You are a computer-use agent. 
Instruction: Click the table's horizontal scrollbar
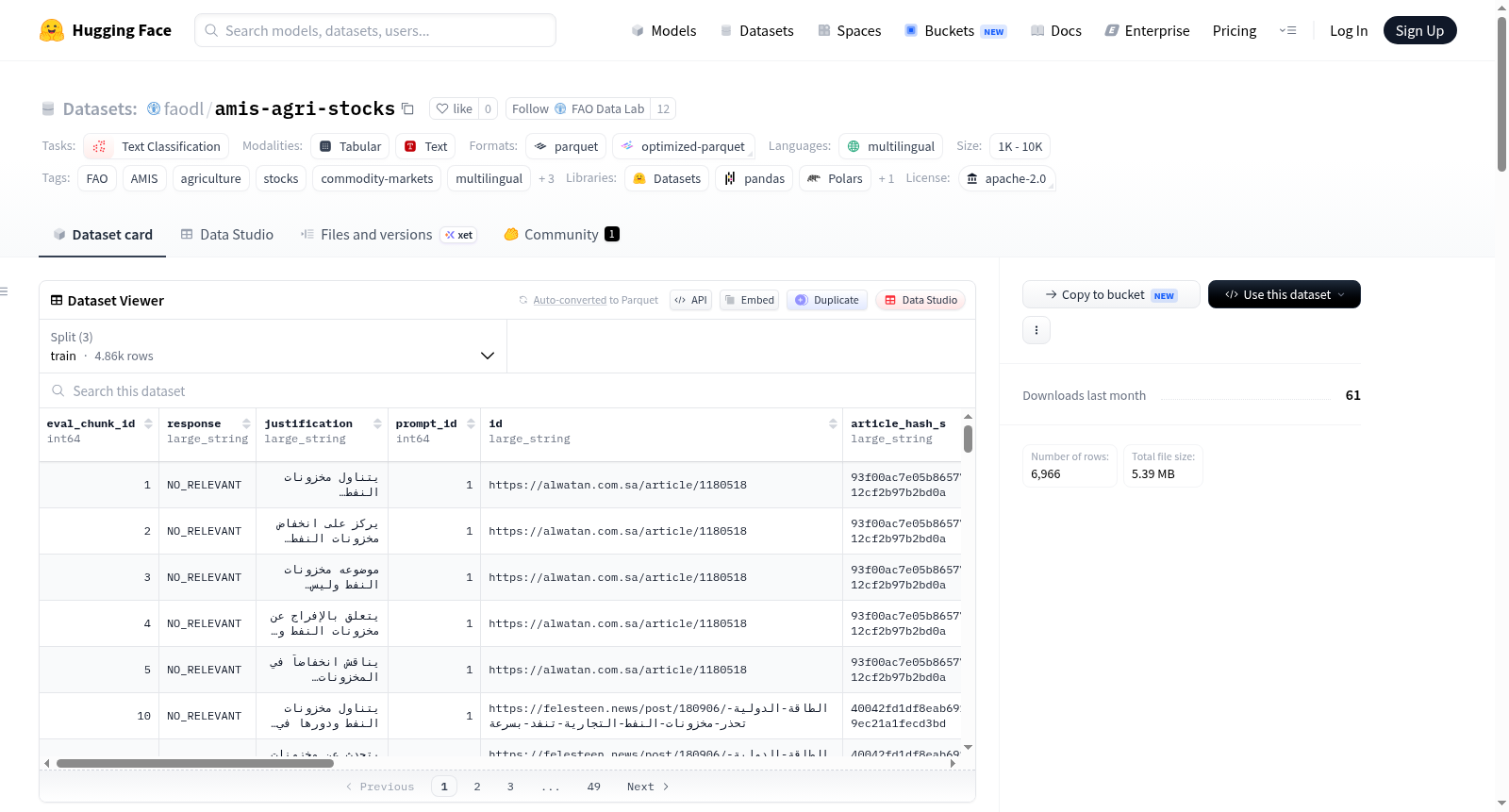(x=194, y=763)
